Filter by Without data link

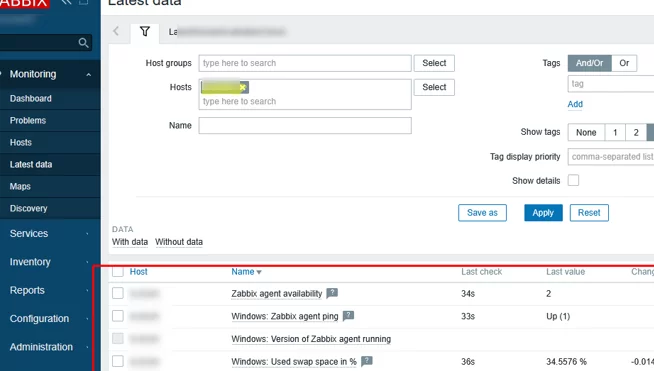(179, 242)
